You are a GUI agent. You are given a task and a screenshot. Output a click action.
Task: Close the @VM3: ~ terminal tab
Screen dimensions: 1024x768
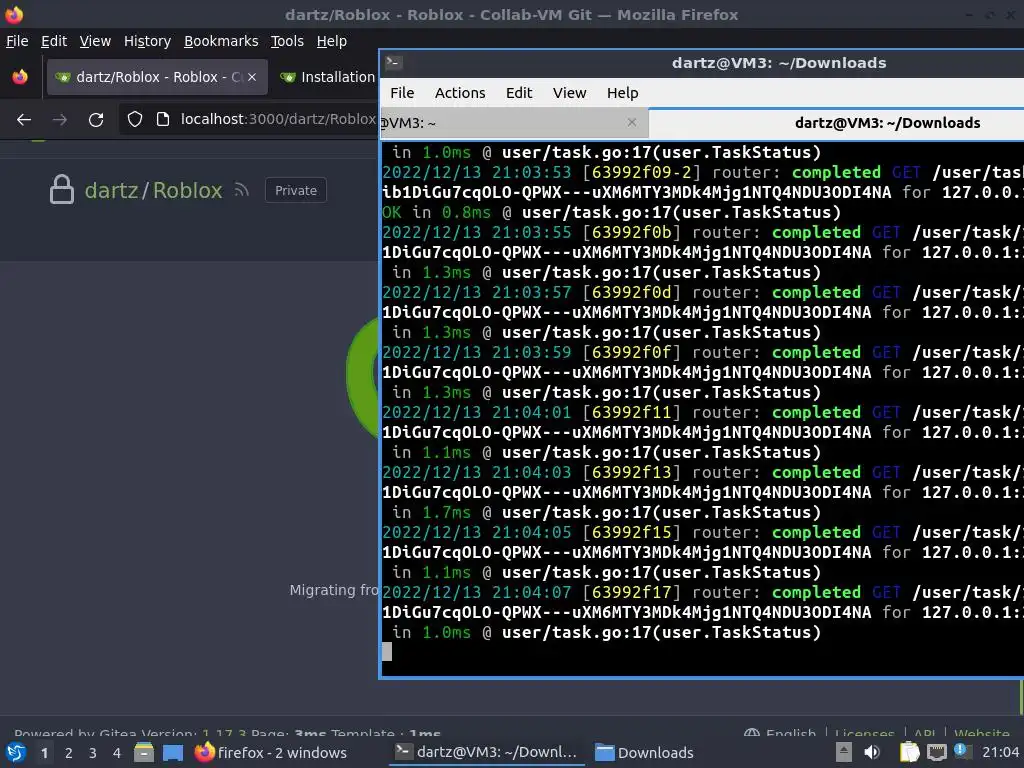[x=632, y=122]
